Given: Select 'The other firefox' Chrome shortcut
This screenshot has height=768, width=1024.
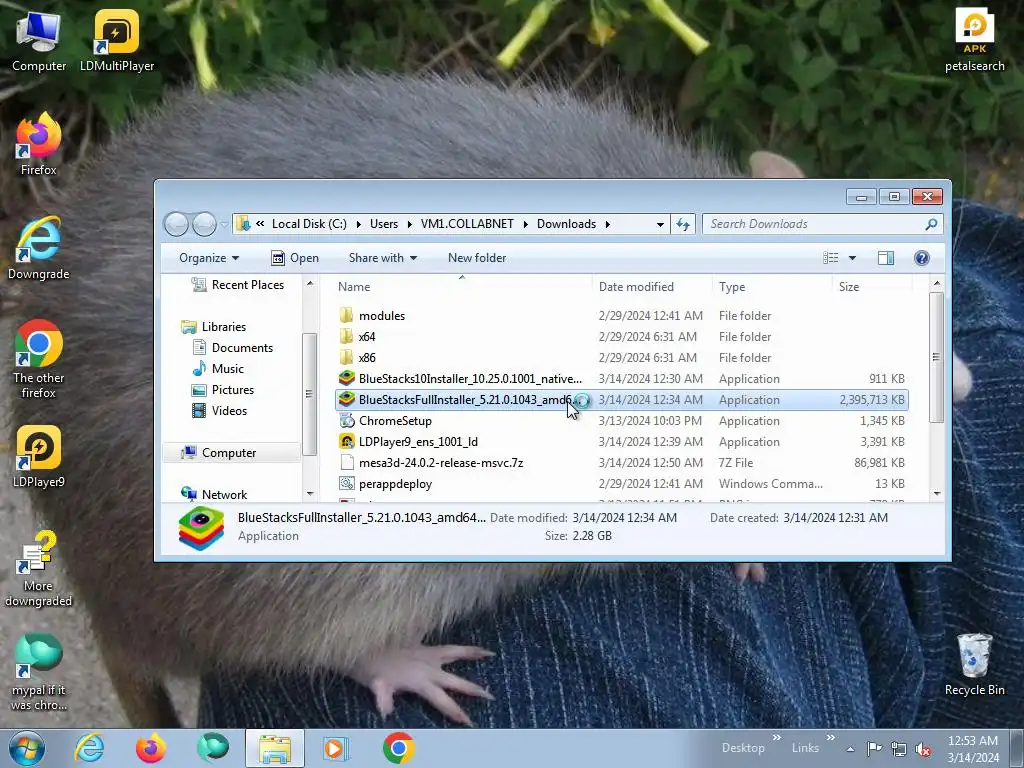Looking at the screenshot, I should (39, 360).
